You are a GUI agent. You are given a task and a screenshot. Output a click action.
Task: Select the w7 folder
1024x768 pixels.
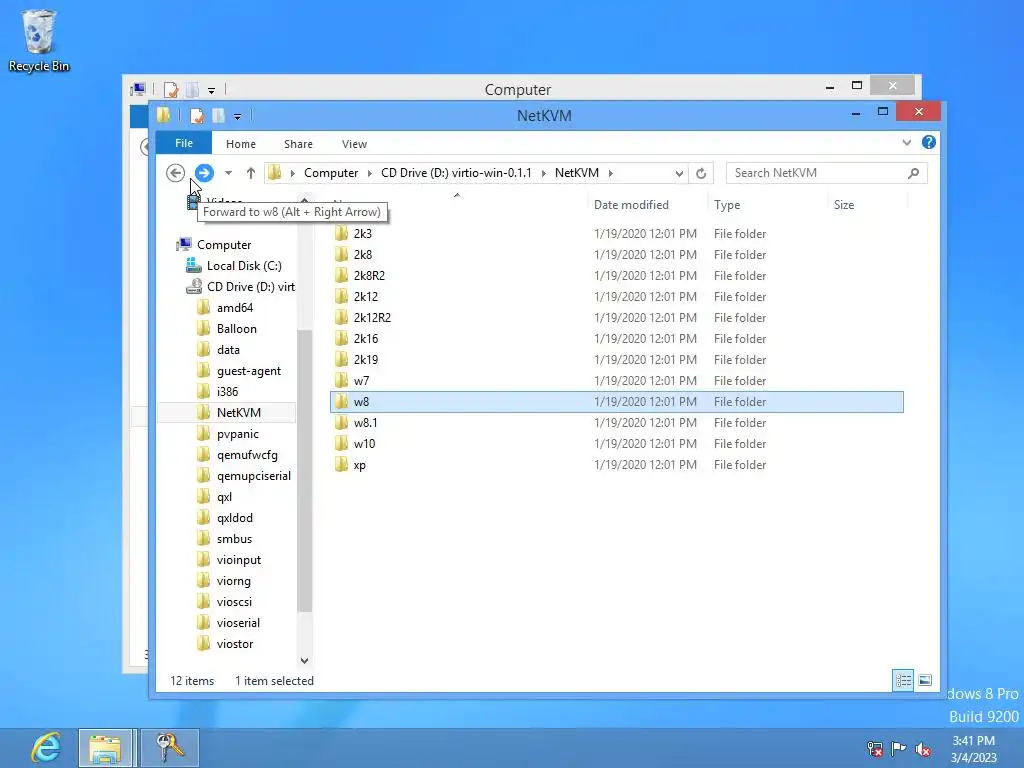616,381
